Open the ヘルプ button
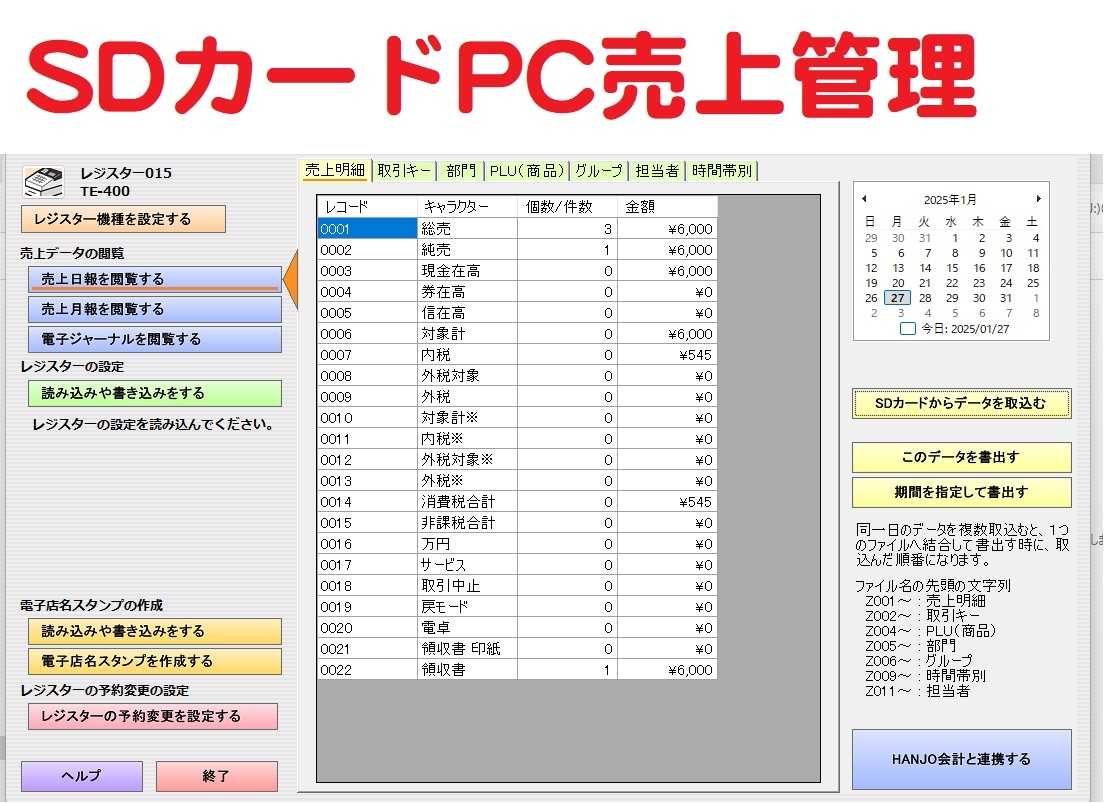 click(x=82, y=776)
